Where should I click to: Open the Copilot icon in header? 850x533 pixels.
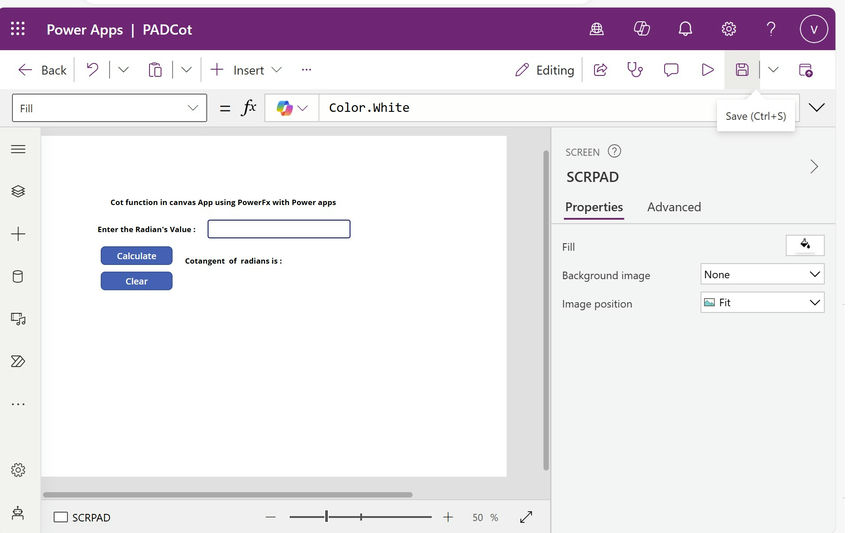point(642,29)
